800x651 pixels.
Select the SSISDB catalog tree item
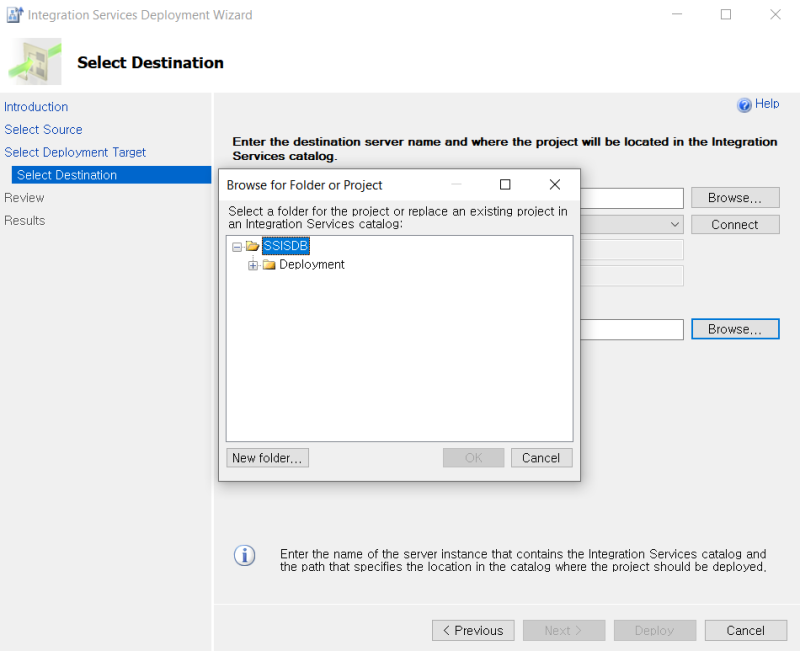286,246
